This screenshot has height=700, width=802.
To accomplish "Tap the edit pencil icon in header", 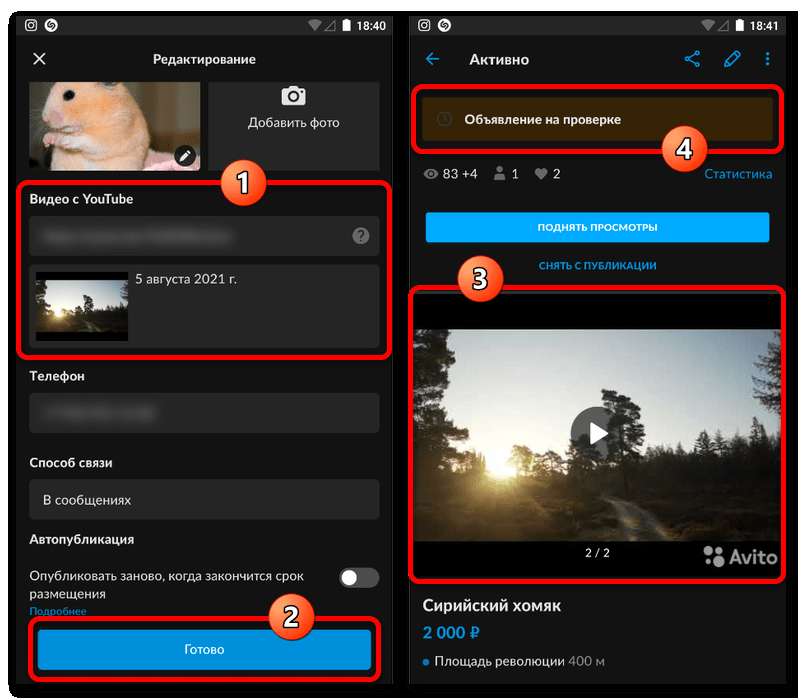I will click(x=732, y=59).
